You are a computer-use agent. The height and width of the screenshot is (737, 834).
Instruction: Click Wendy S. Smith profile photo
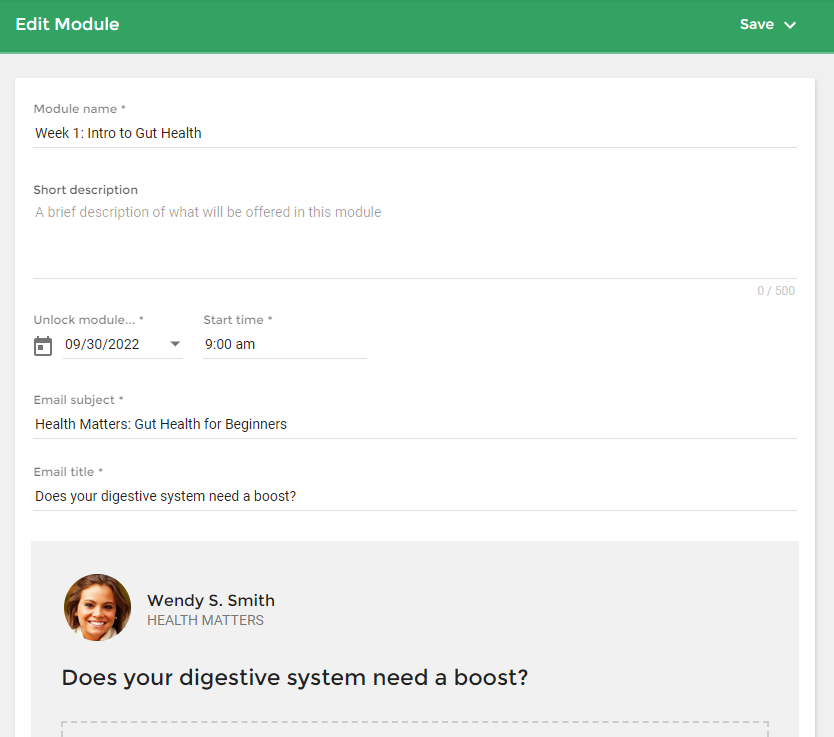click(97, 607)
